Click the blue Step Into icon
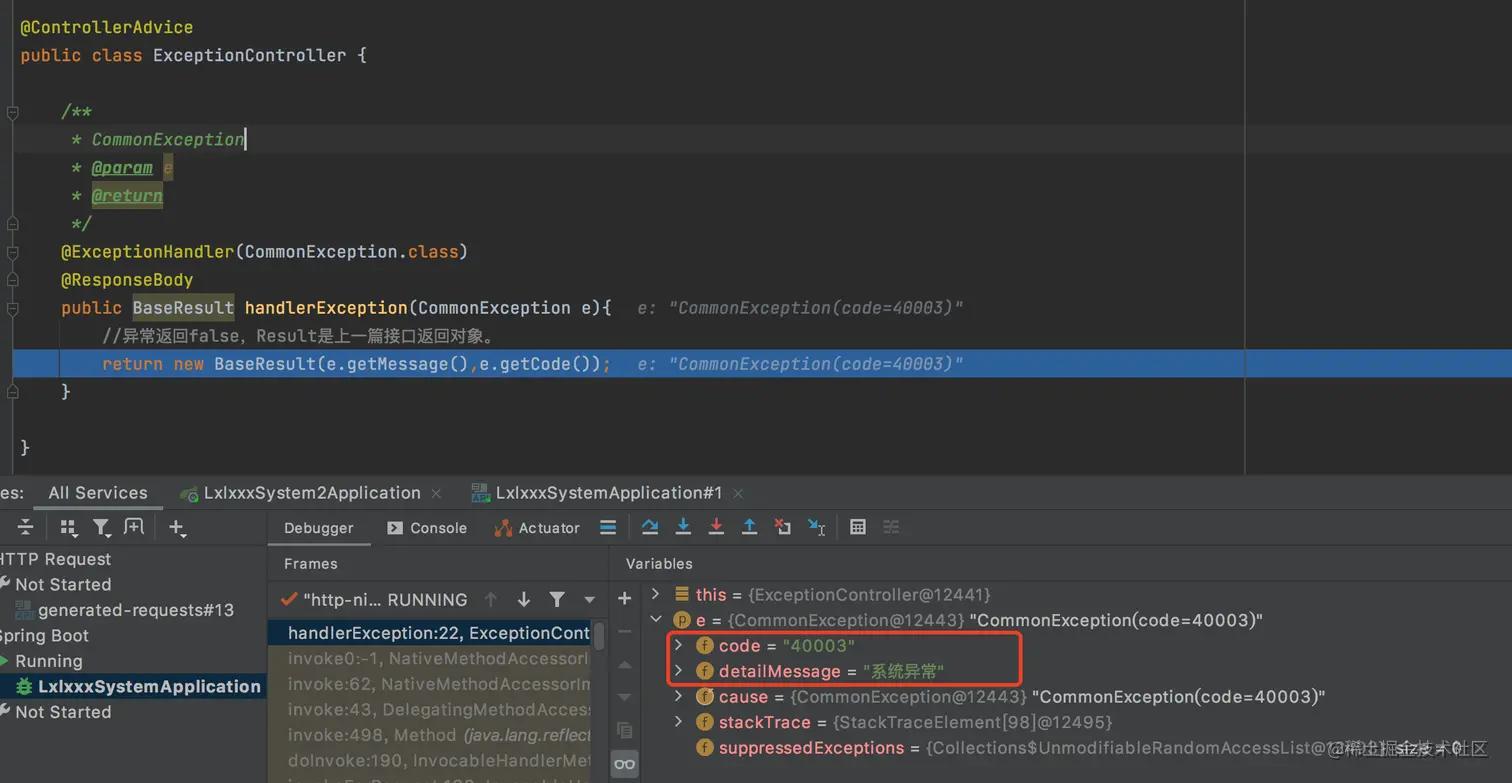1512x783 pixels. point(683,527)
